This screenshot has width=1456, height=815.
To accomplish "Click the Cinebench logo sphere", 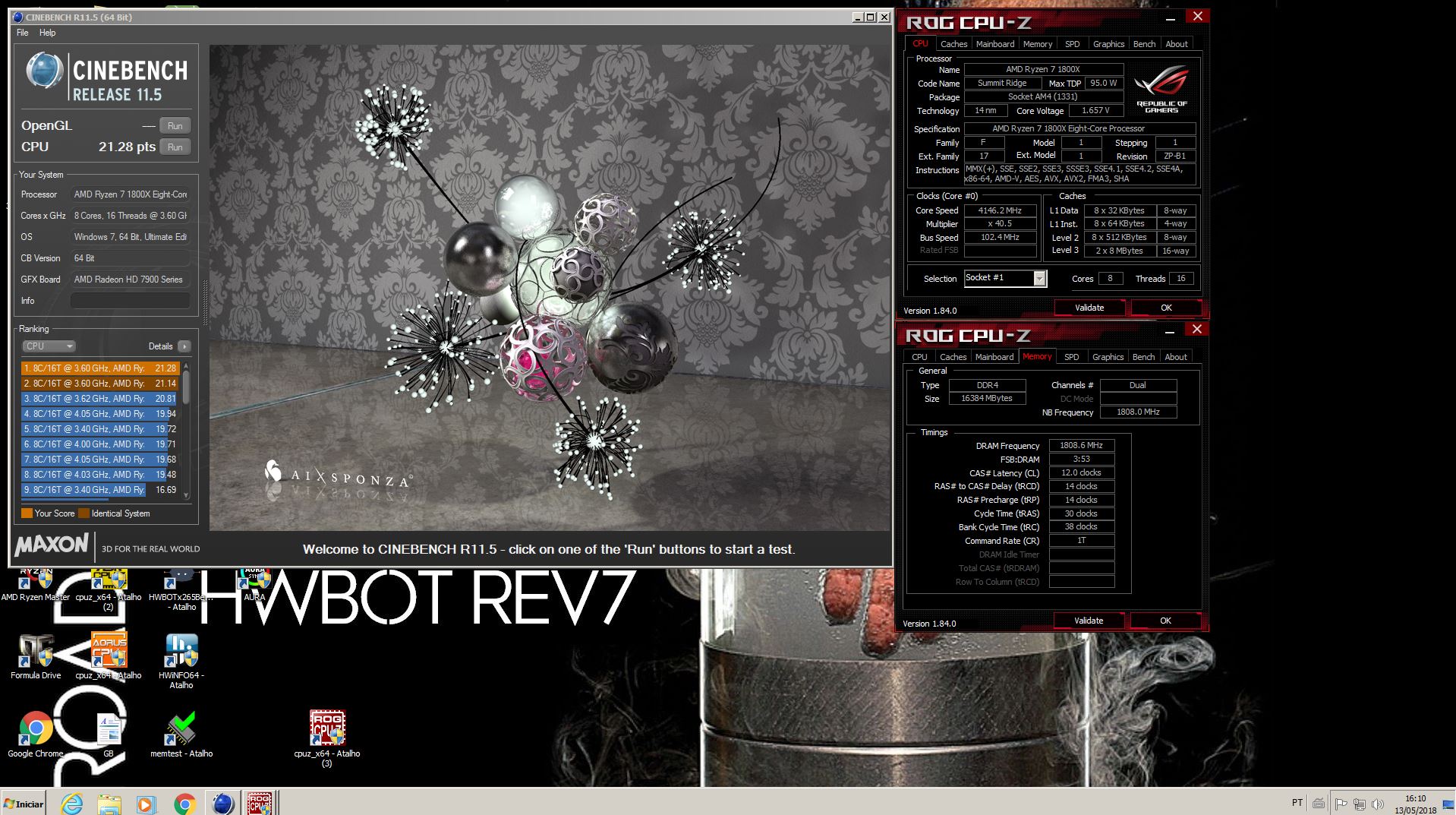I will pos(44,71).
